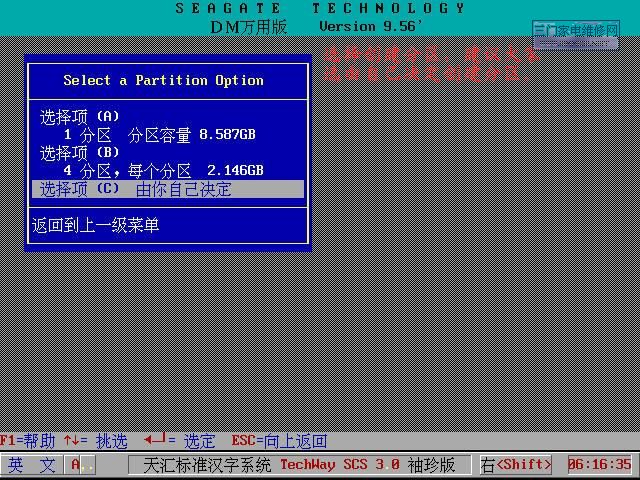Click the 天汇标准汉字系统 status label

click(207, 465)
